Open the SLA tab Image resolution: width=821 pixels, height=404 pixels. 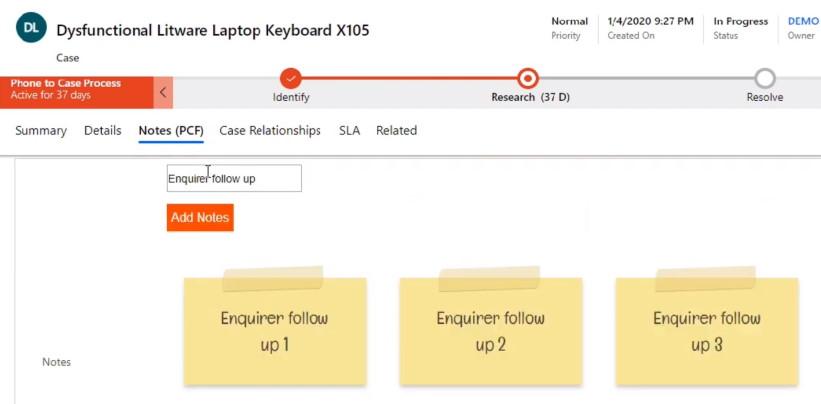pos(349,130)
